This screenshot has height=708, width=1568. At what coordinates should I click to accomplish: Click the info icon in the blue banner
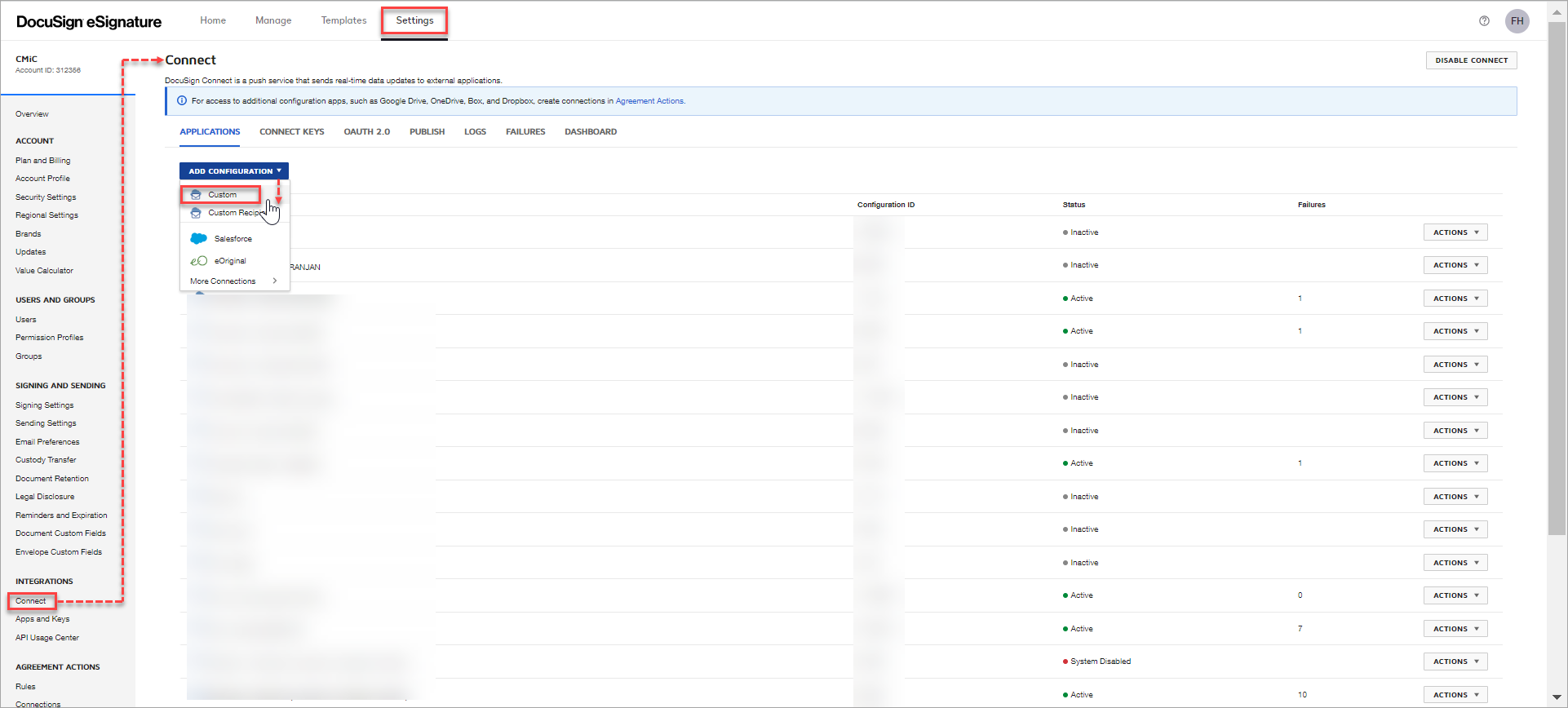(x=182, y=101)
